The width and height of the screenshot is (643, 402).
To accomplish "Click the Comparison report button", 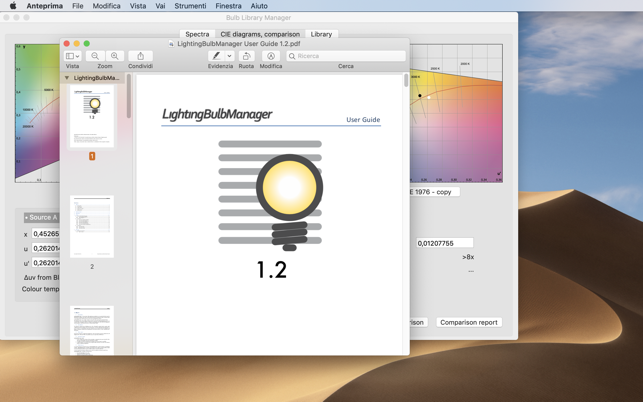I will (x=469, y=322).
